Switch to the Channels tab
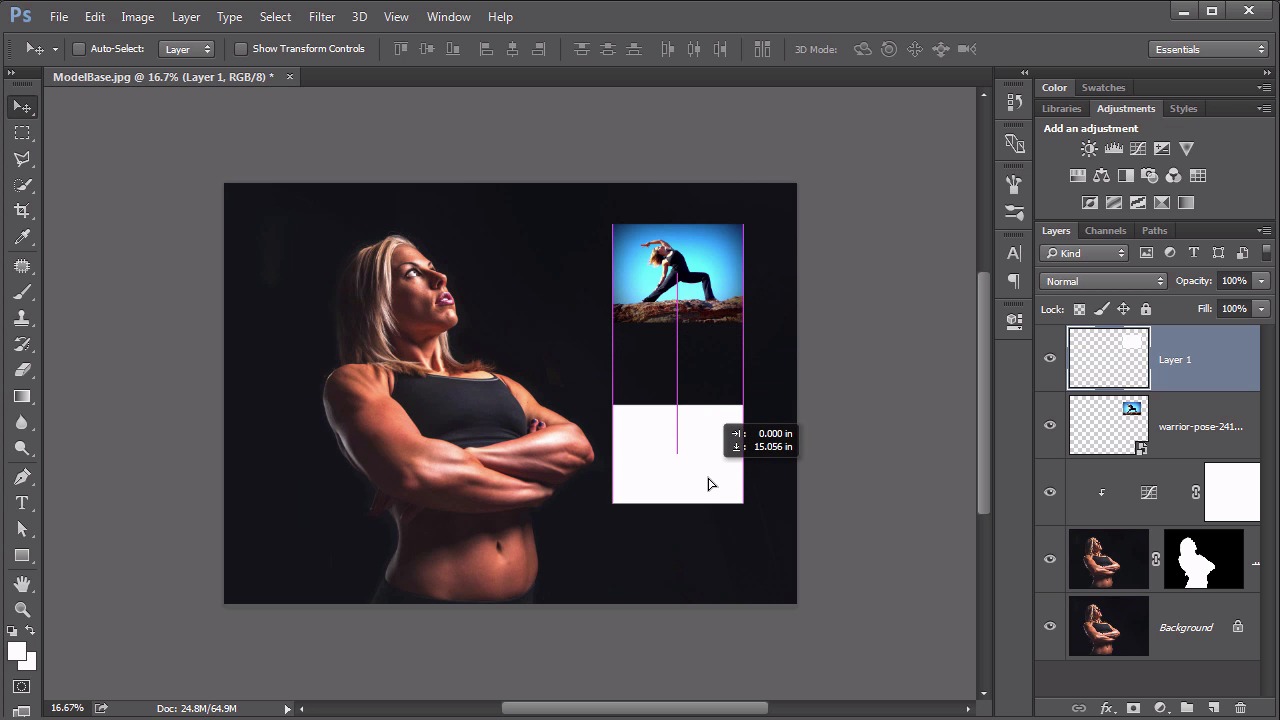Image resolution: width=1280 pixels, height=720 pixels. (1105, 231)
